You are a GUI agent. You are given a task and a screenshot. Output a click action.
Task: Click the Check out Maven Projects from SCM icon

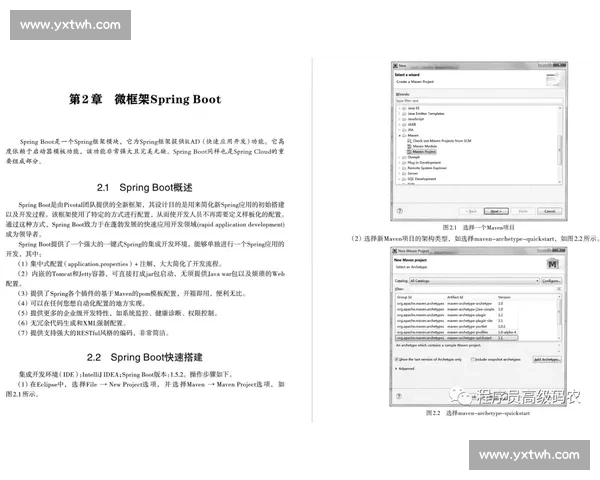[409, 141]
